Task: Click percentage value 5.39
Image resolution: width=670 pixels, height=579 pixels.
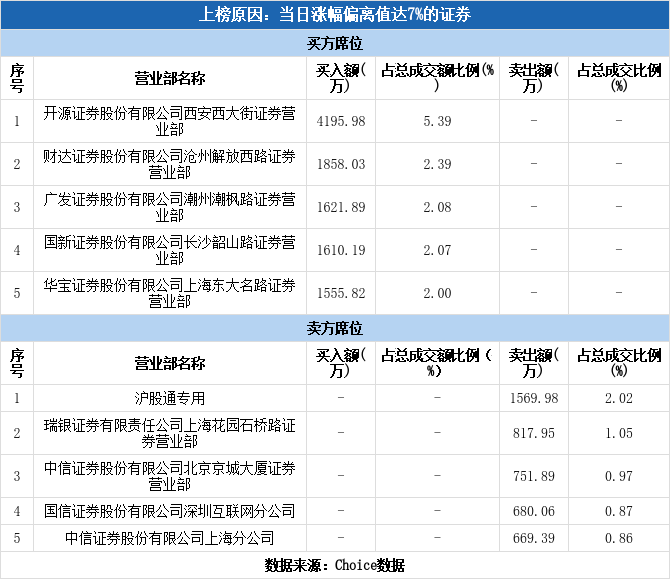Action: (x=437, y=121)
